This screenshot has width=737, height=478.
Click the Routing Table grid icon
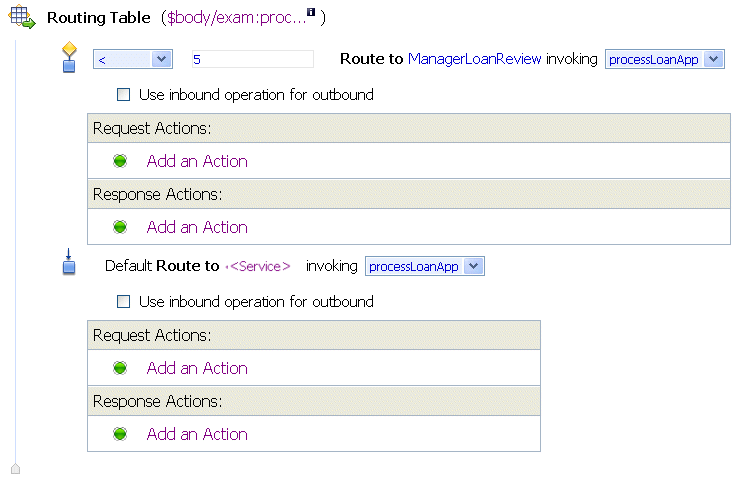tap(22, 19)
